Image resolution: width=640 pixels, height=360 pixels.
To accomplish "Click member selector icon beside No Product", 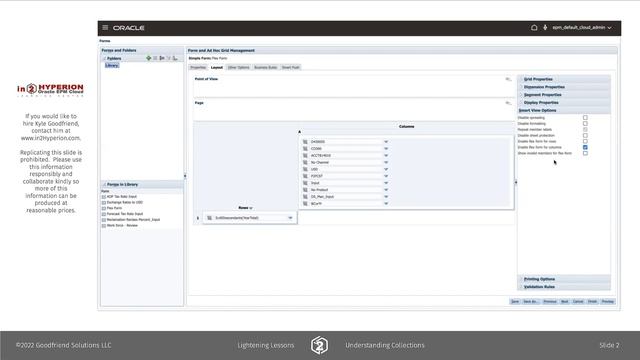I will click(305, 190).
